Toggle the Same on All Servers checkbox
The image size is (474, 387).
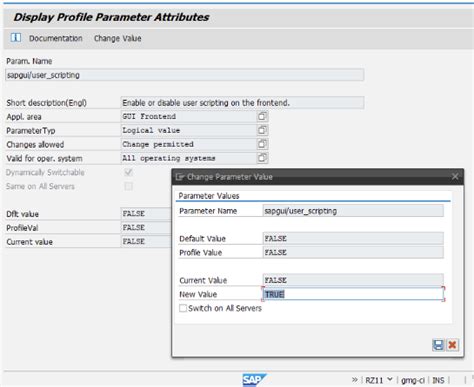128,186
